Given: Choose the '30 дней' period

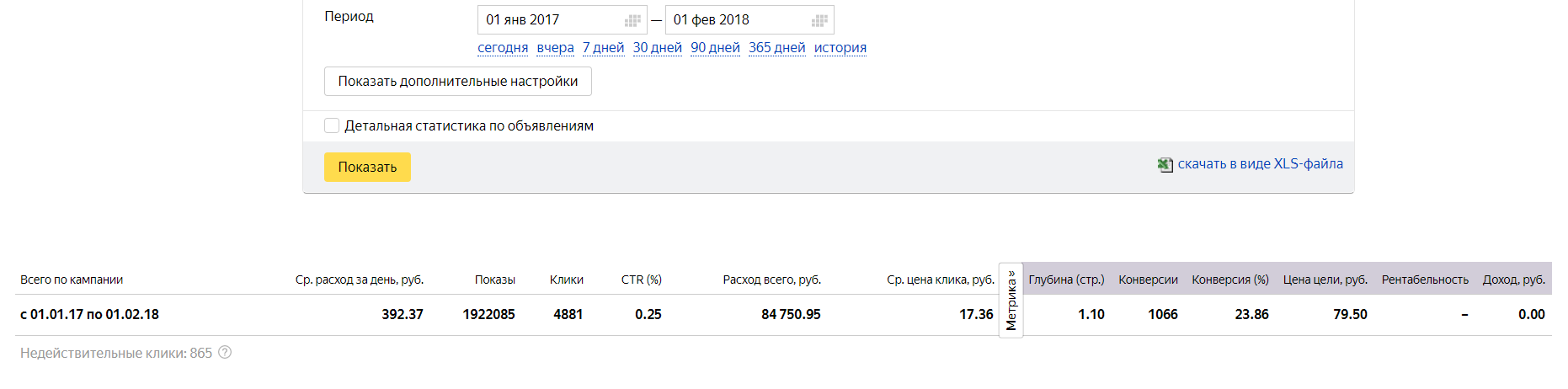Looking at the screenshot, I should (x=658, y=48).
